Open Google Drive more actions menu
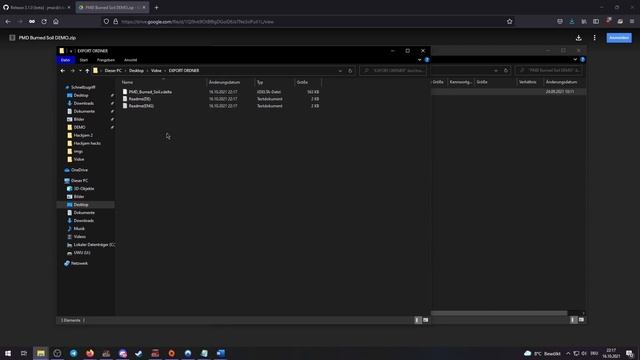Image resolution: width=640 pixels, height=360 pixels. pos(594,38)
